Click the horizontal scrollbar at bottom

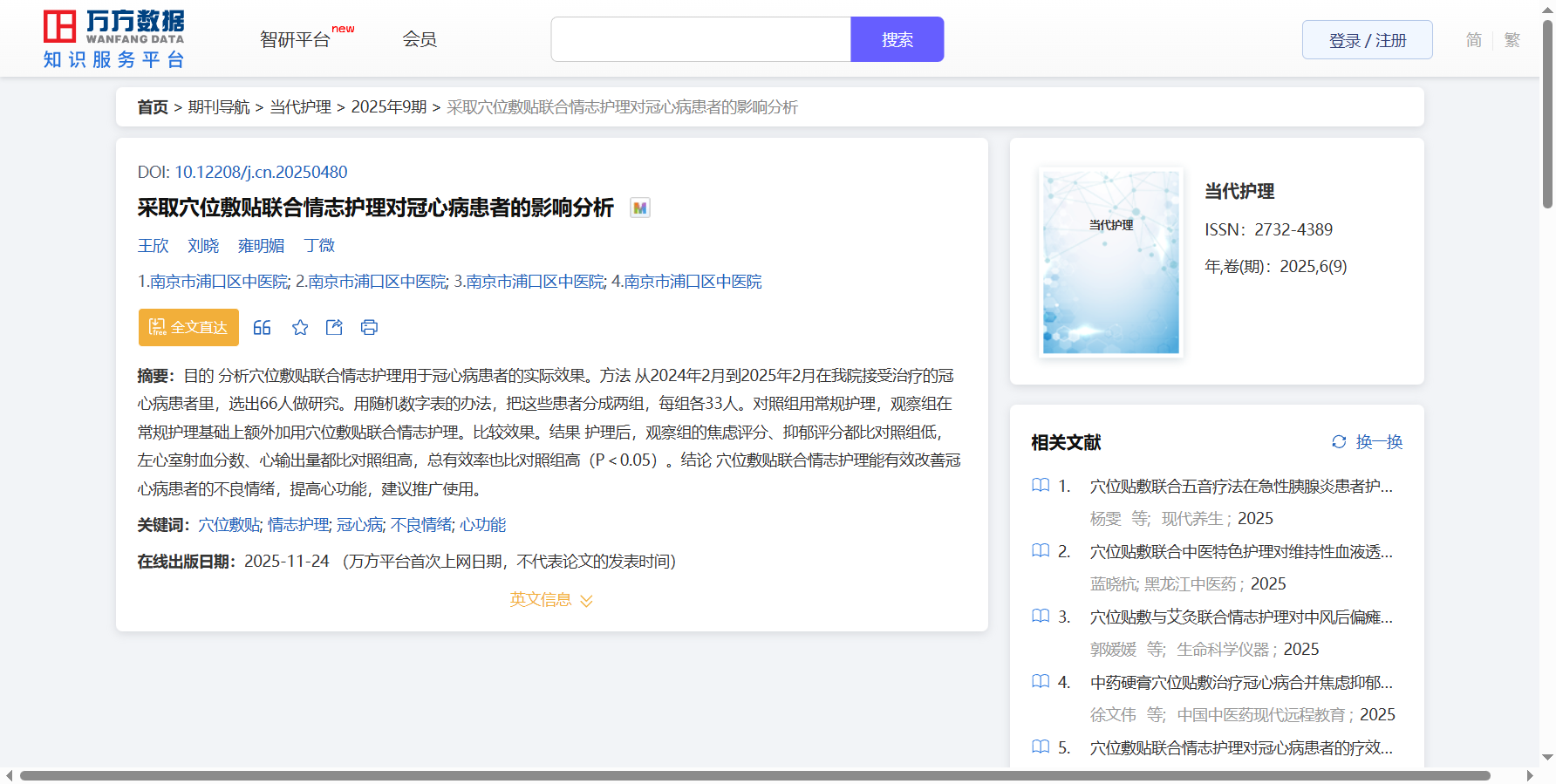754,775
